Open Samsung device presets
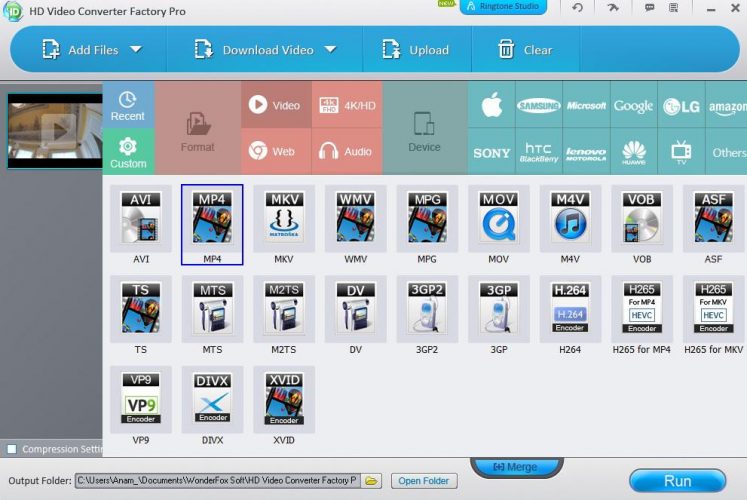 point(539,105)
